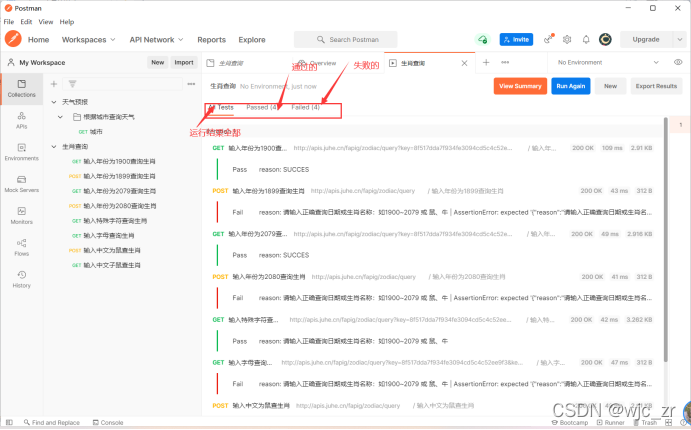This screenshot has width=691, height=430.
Task: Switch to the Failed (4) tab
Action: [305, 107]
